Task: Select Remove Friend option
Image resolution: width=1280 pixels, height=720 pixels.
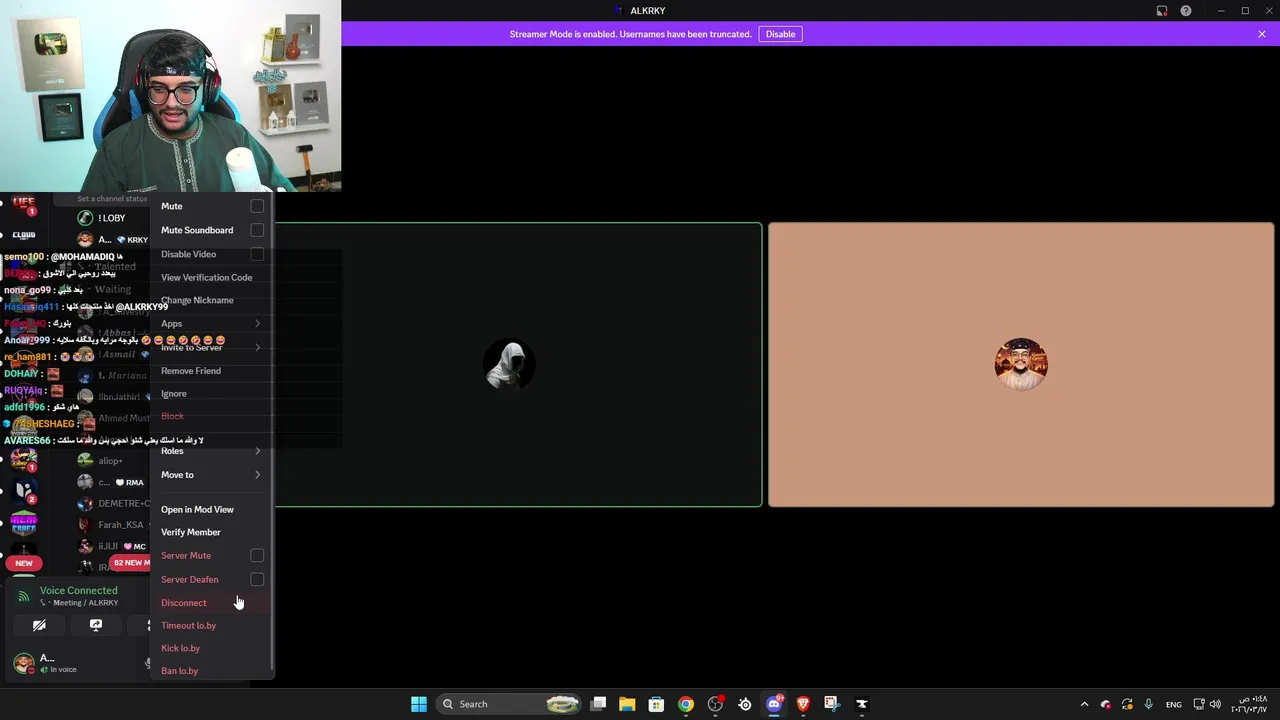Action: click(x=211, y=371)
